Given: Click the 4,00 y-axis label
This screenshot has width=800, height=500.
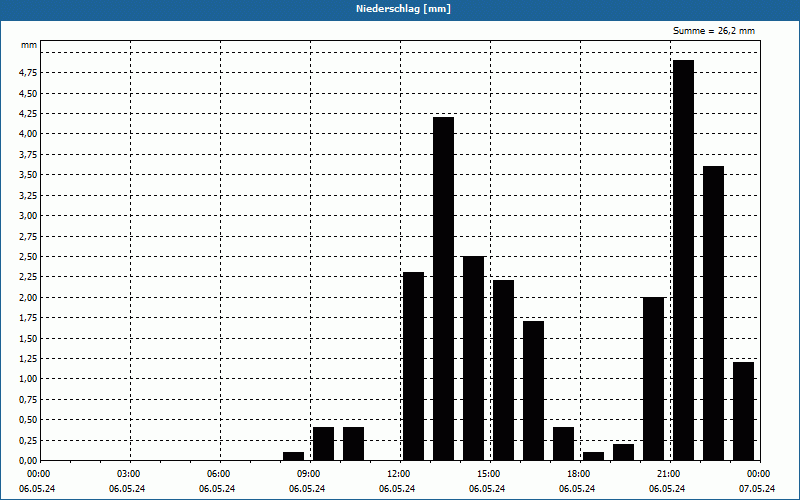Looking at the screenshot, I should coord(28,134).
